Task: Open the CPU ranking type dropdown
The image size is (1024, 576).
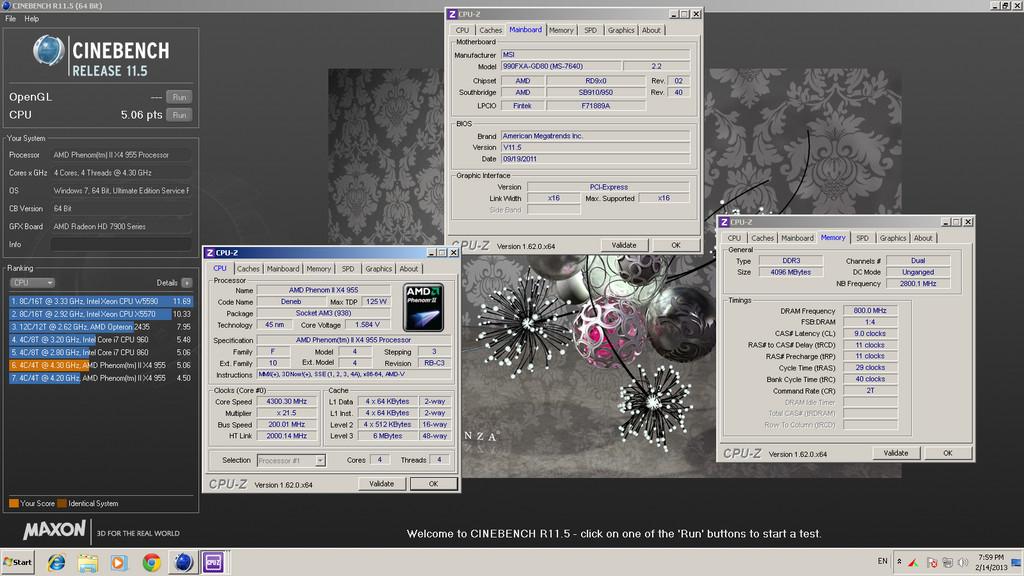Action: (32, 283)
